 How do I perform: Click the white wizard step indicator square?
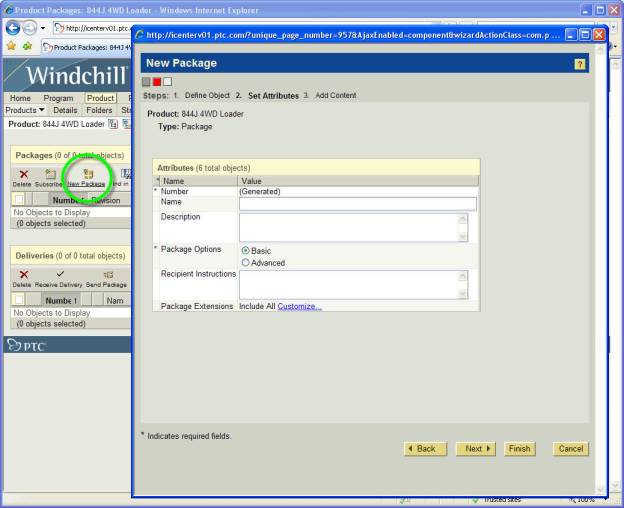[168, 82]
